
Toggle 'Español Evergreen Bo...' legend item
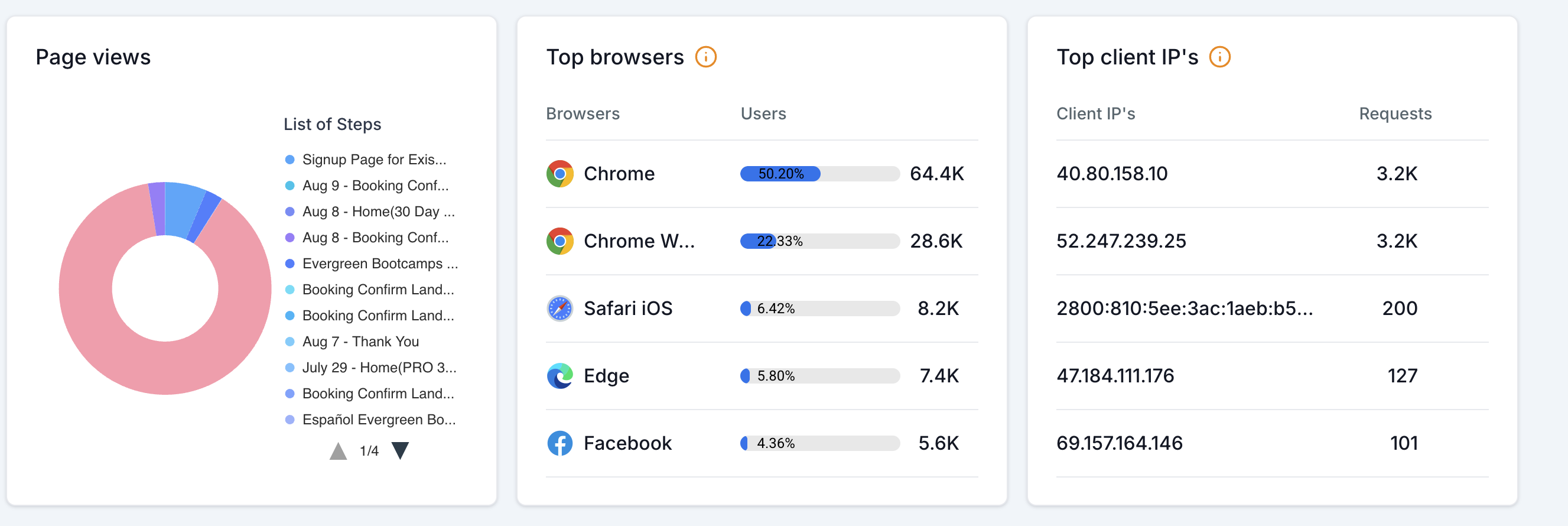click(378, 420)
